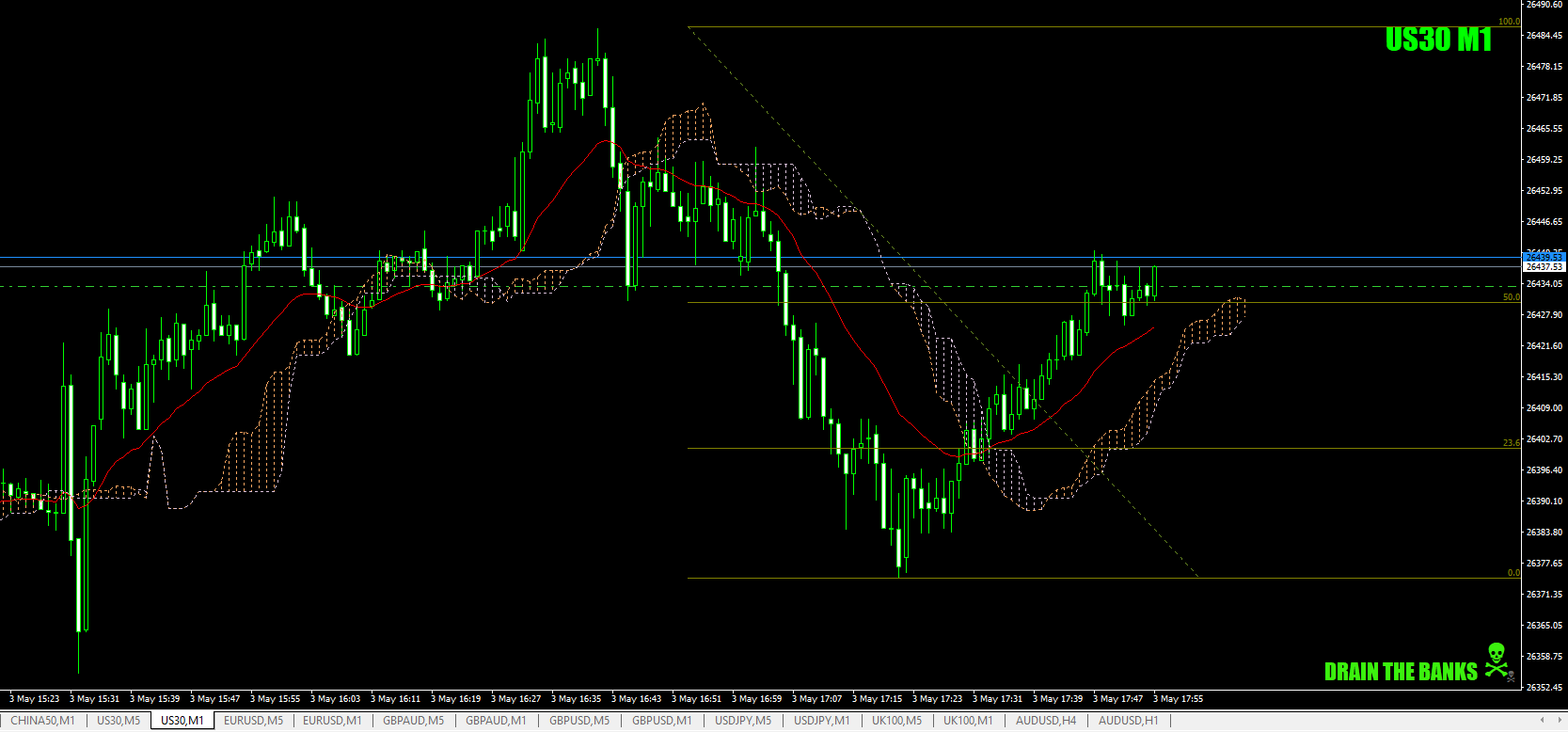Click the 3 May 17:55 time label
The width and height of the screenshot is (1568, 732).
[1178, 699]
